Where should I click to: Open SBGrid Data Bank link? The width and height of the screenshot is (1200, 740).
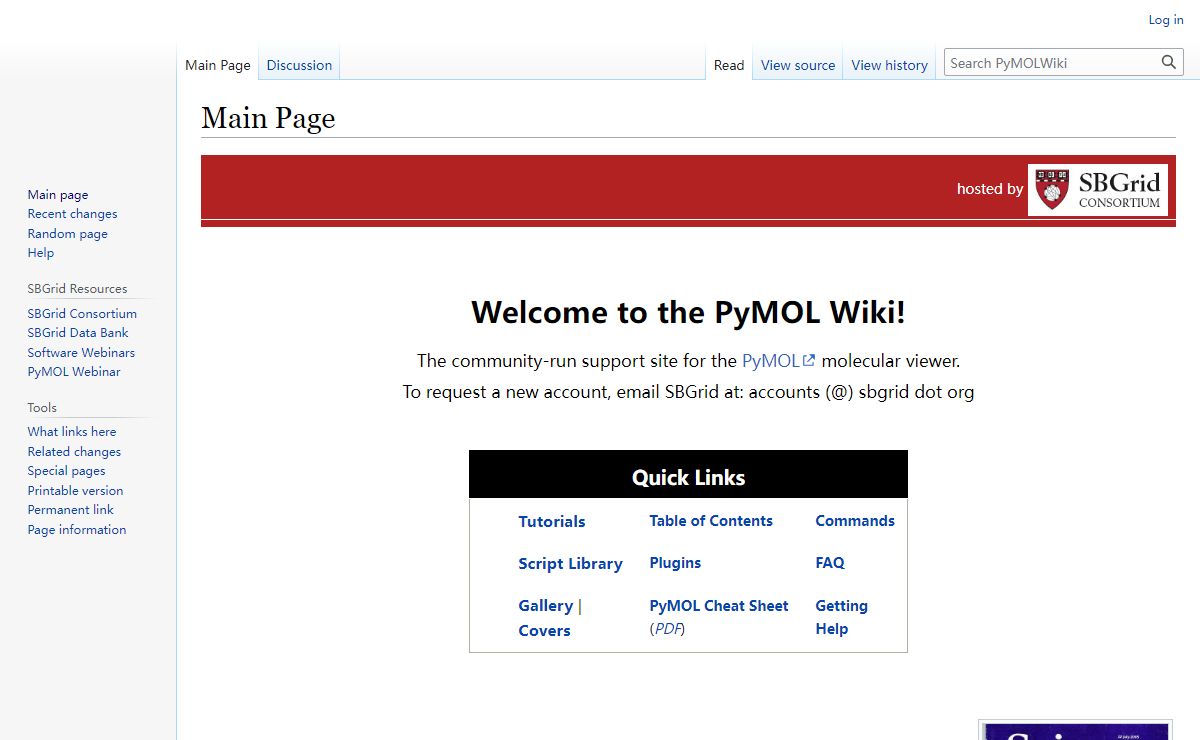tap(78, 333)
